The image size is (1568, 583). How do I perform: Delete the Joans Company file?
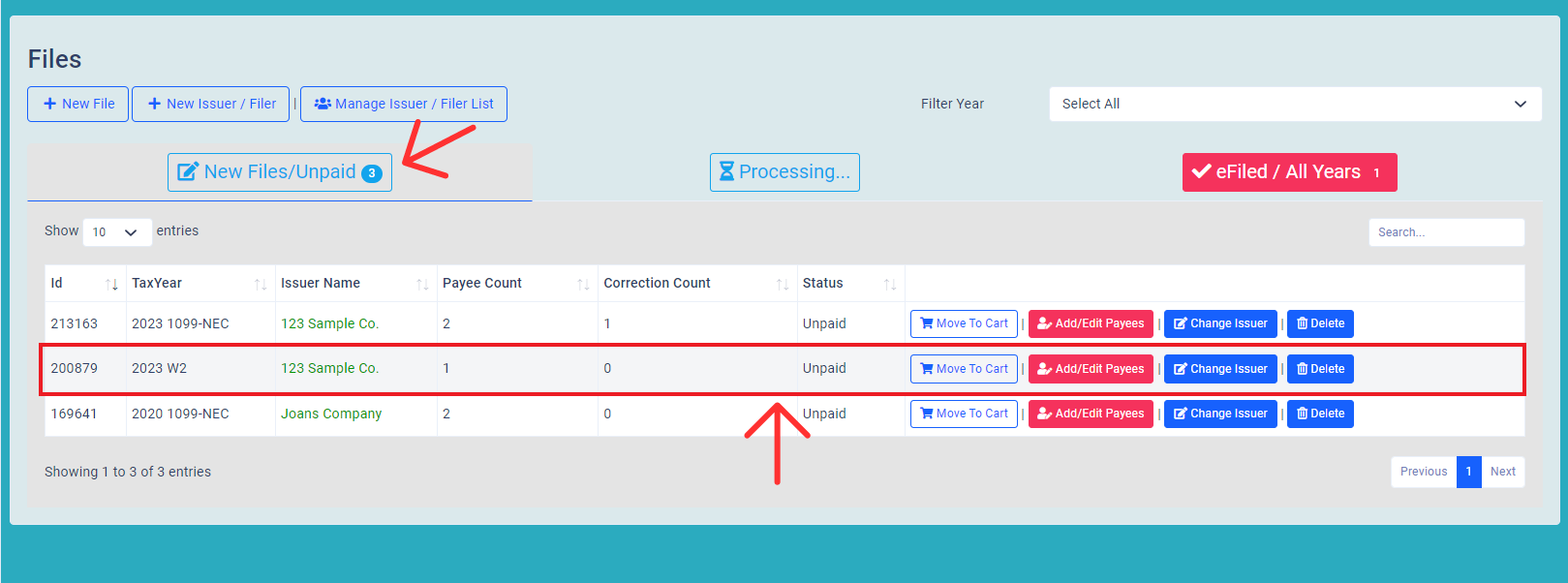click(1320, 414)
